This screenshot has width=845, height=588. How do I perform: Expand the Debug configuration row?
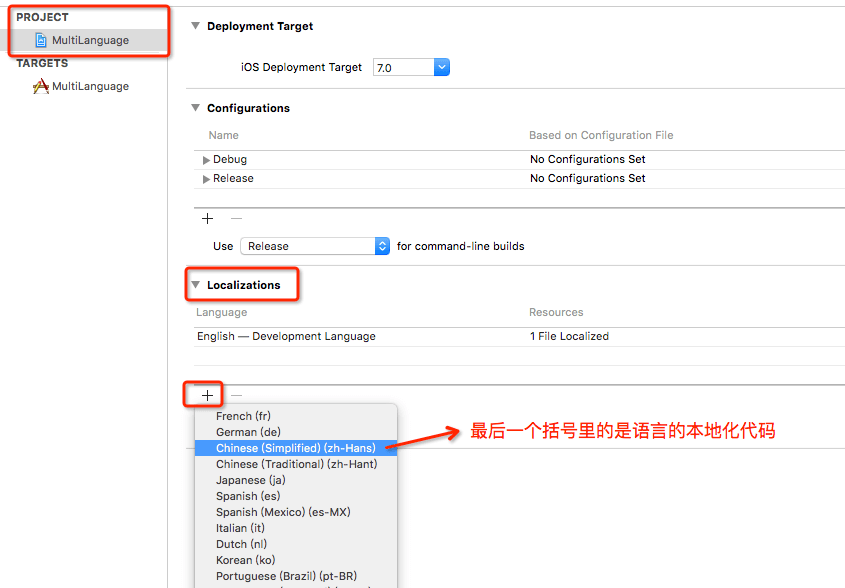pos(206,160)
